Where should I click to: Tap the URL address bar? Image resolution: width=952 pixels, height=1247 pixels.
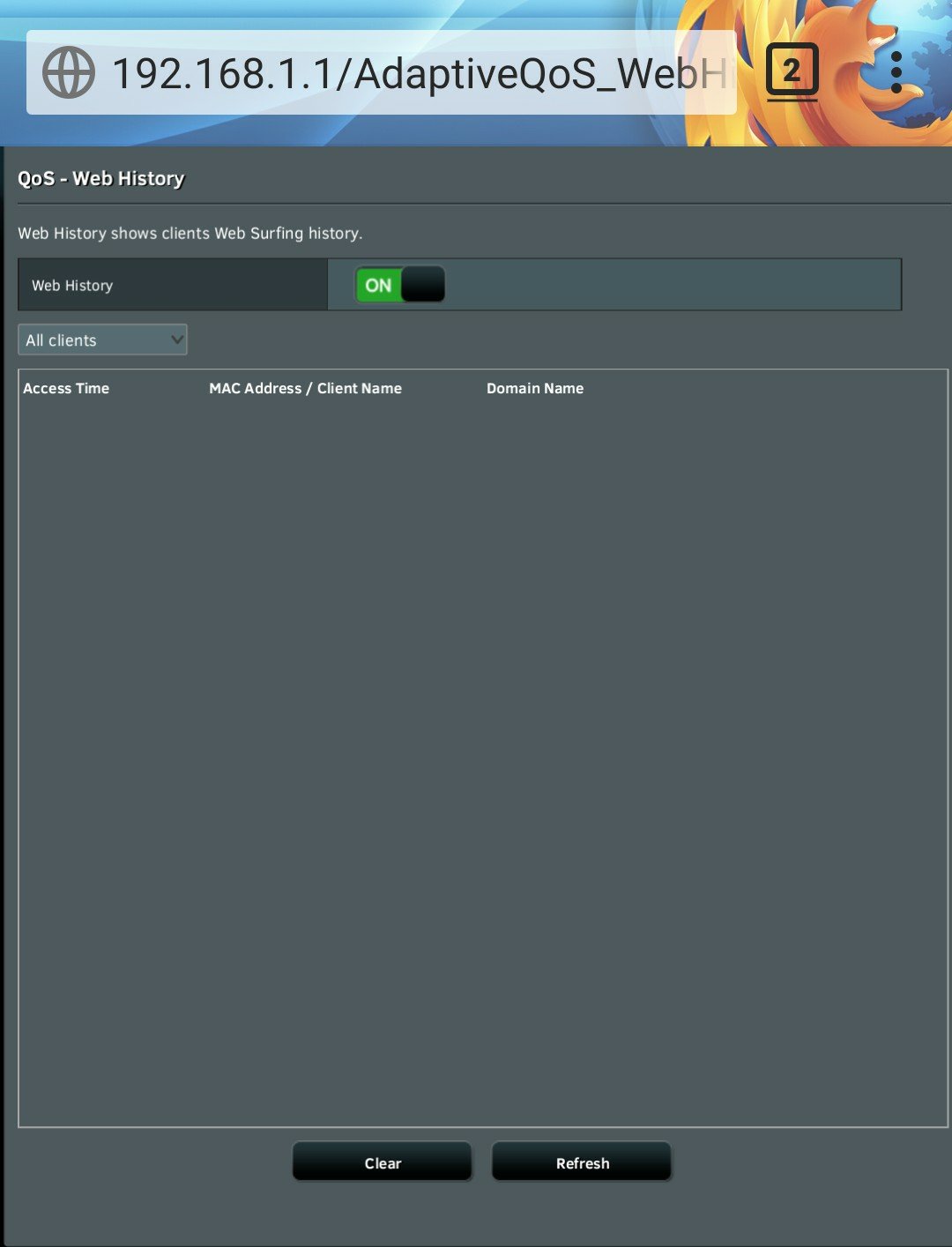(381, 72)
